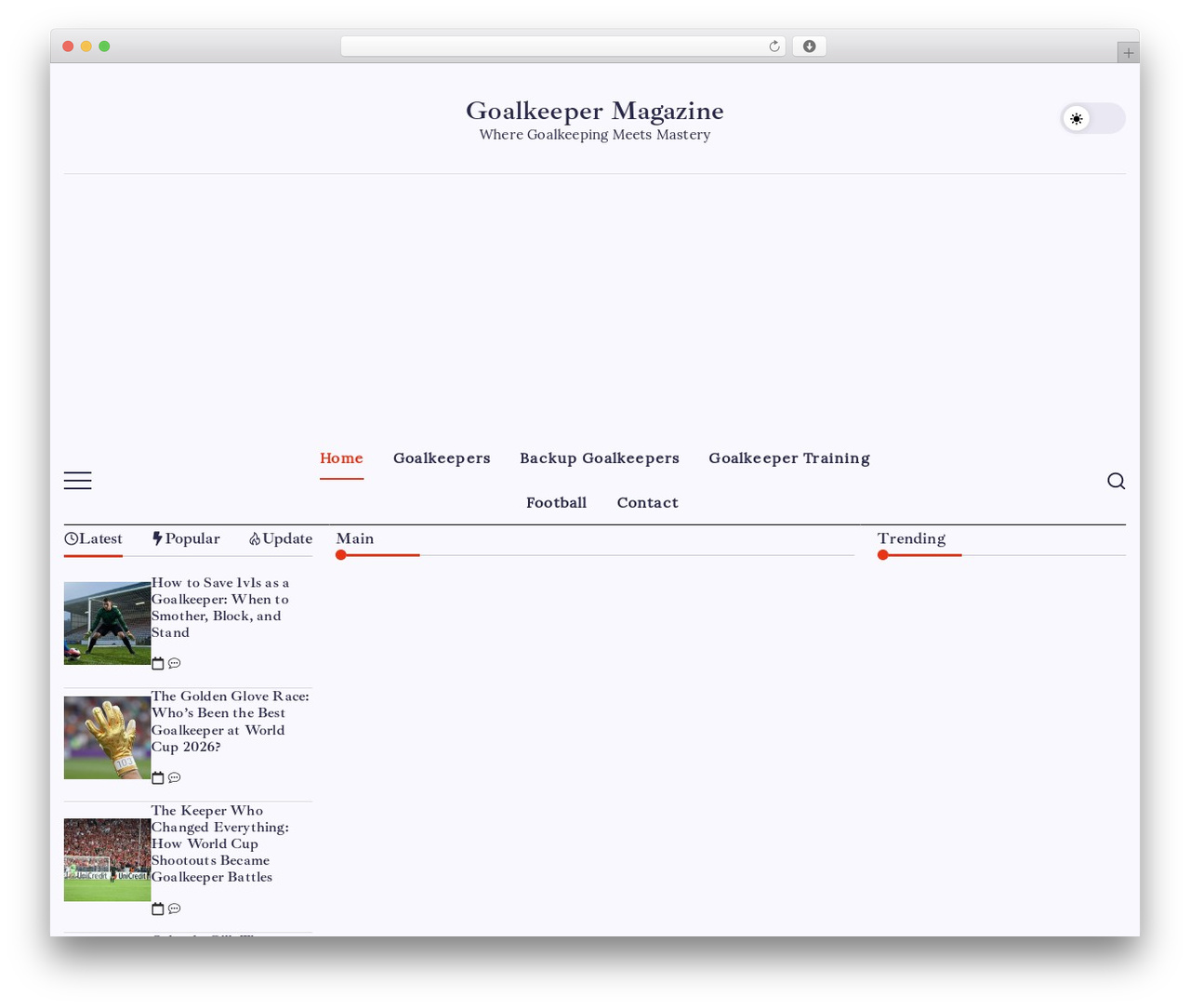Click comment icon under Golden Glove article

coord(174,777)
